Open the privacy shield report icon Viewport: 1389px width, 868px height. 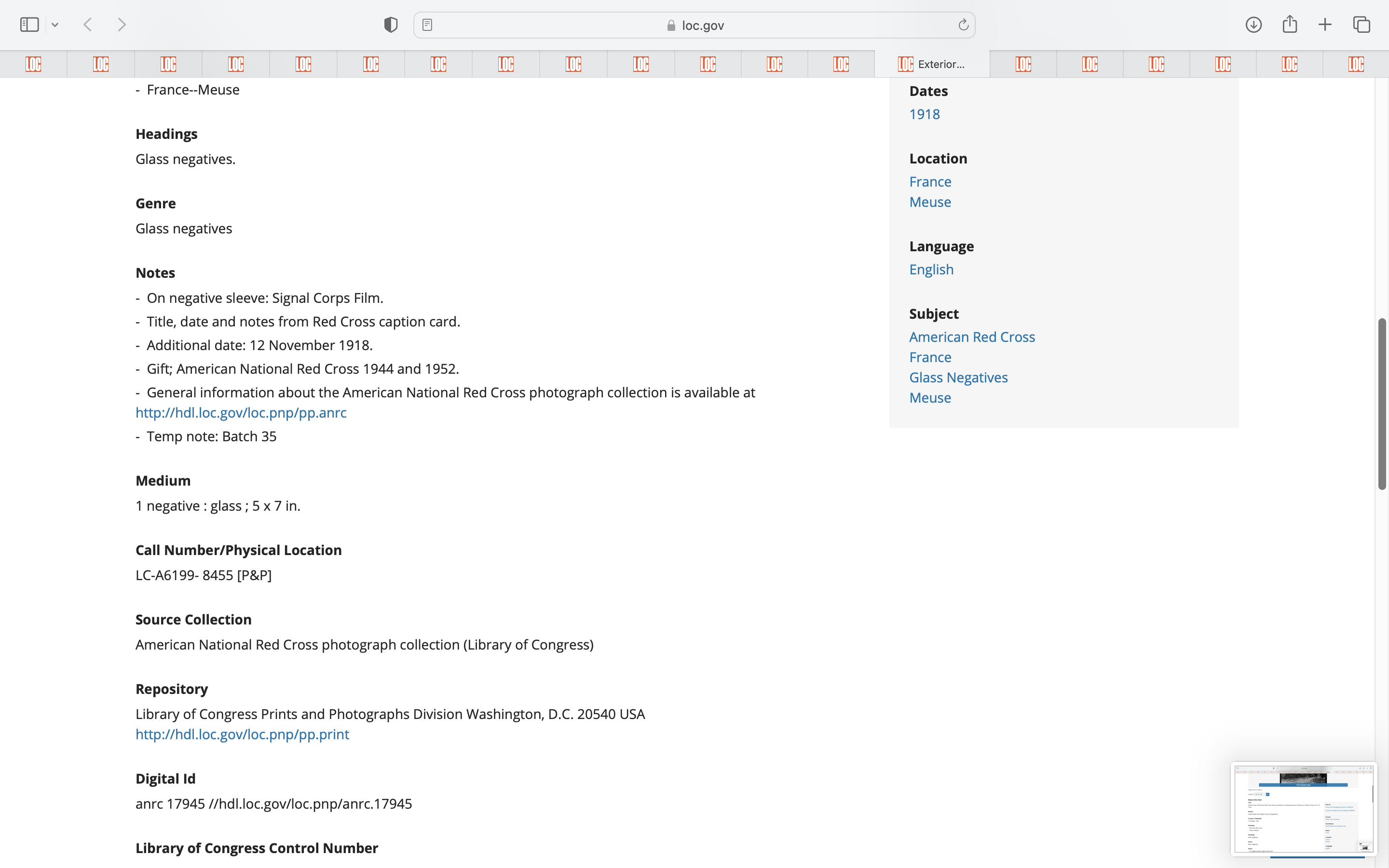pos(391,25)
